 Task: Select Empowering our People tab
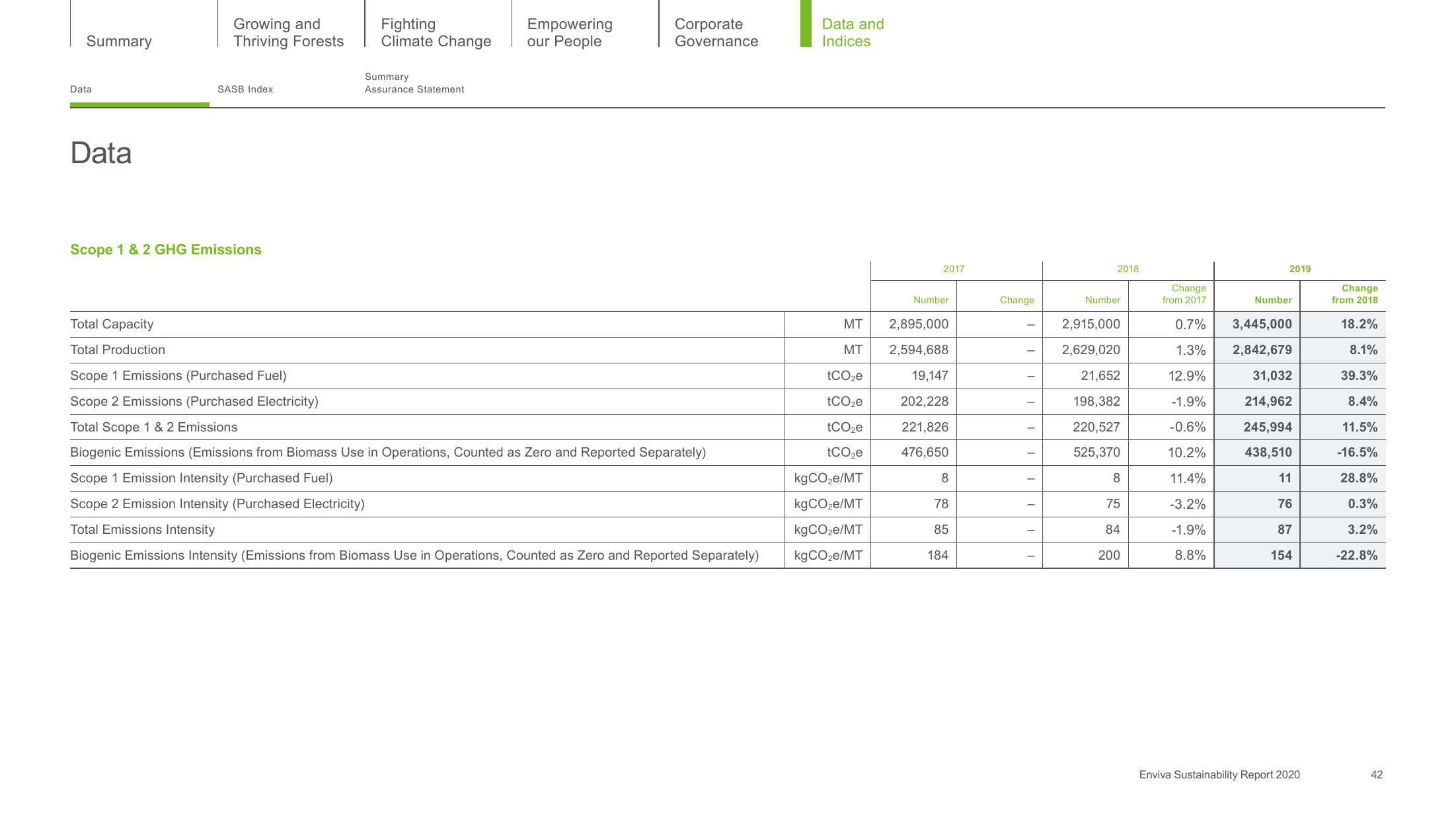(x=570, y=32)
